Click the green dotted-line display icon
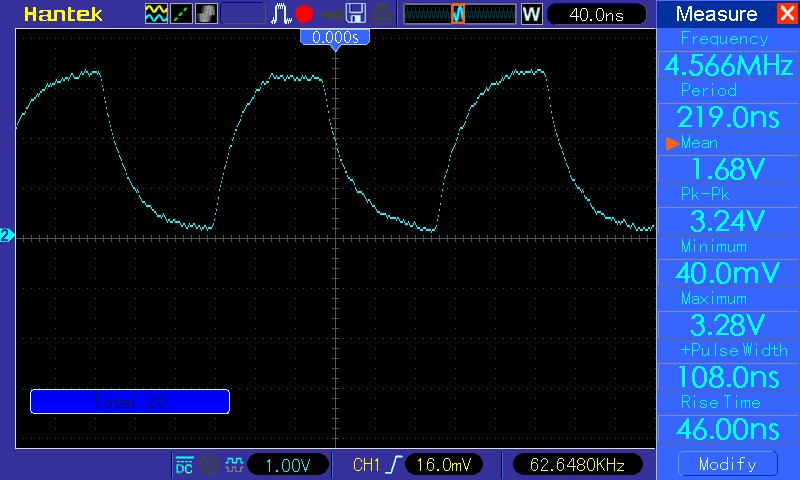Viewport: 800px width, 480px height. point(182,14)
